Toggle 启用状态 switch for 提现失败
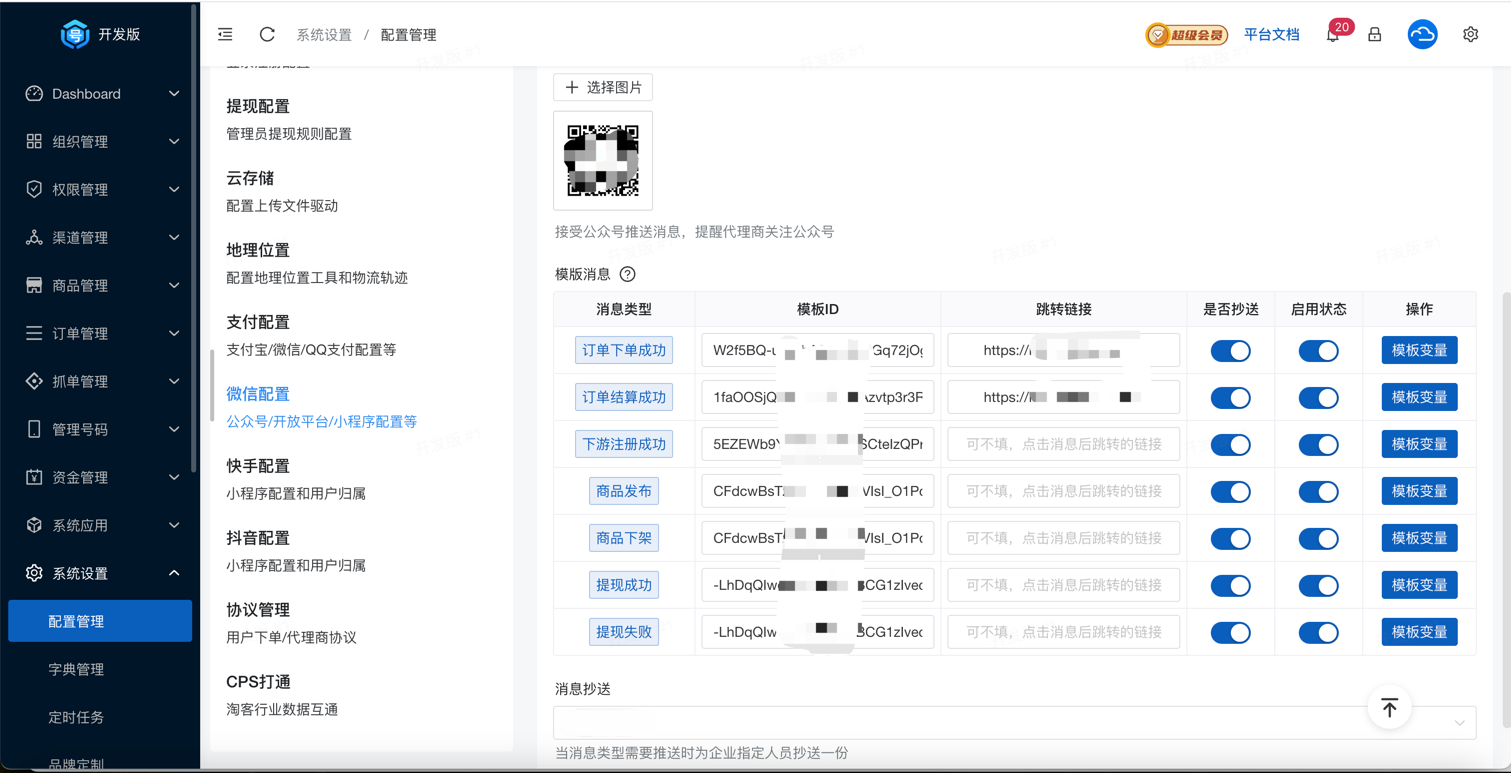This screenshot has height=773, width=1511. click(x=1318, y=633)
